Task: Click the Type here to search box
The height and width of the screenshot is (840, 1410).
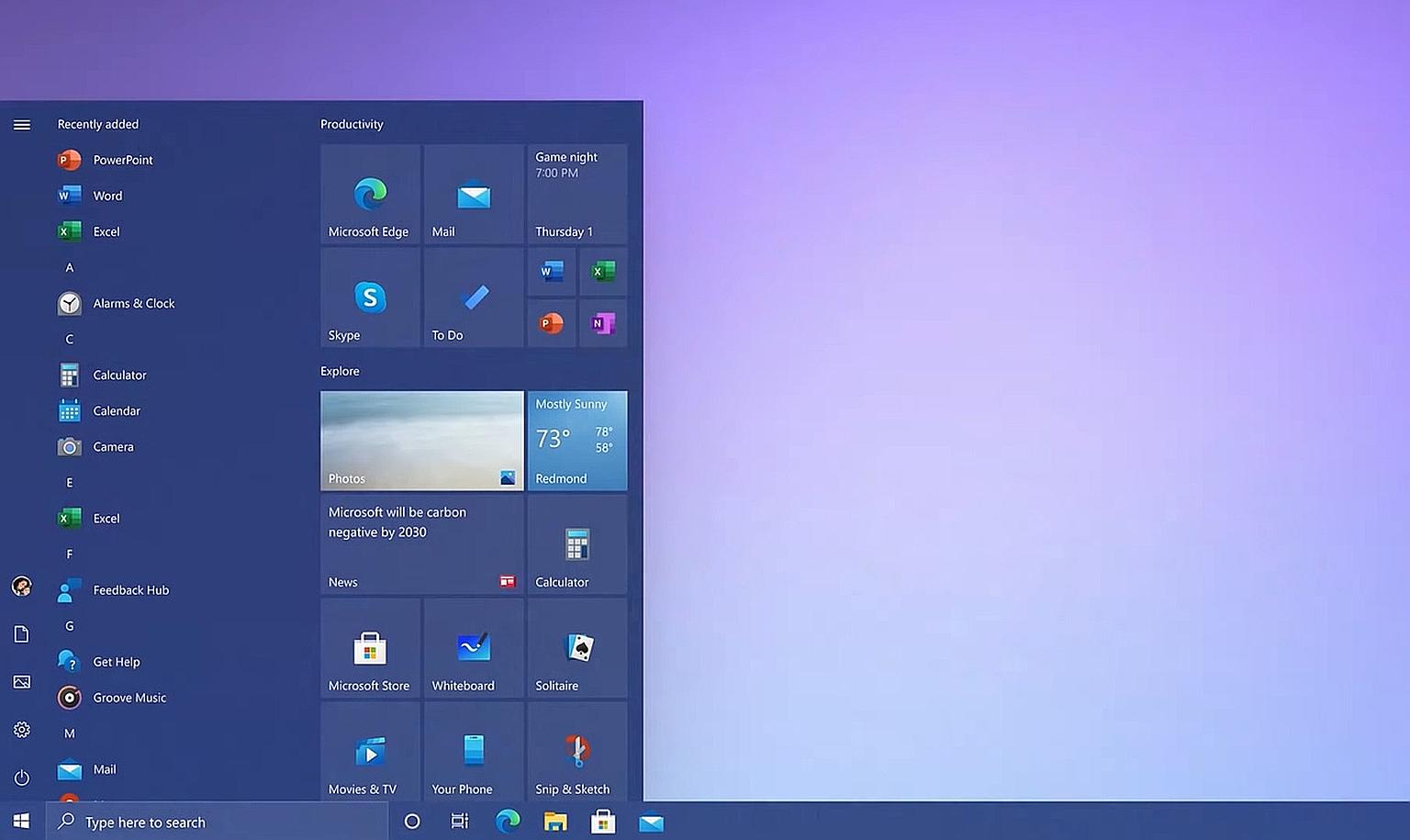Action: [218, 822]
